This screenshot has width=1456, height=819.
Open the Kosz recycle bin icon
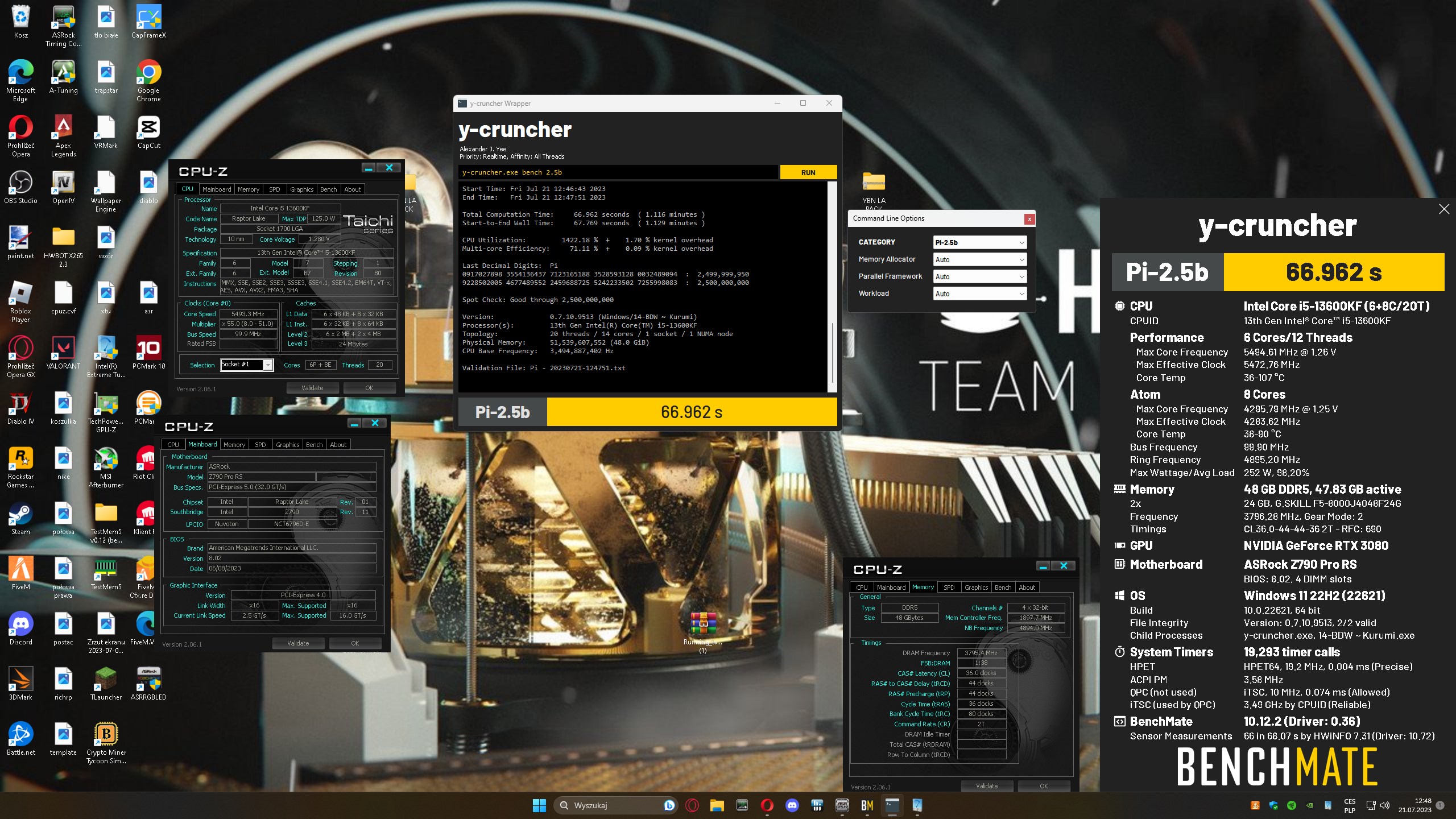[20, 22]
